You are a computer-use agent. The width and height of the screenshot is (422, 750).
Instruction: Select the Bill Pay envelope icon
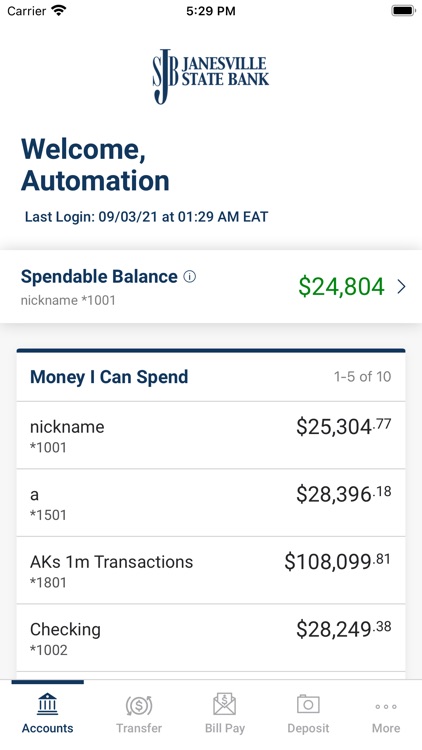click(x=224, y=704)
